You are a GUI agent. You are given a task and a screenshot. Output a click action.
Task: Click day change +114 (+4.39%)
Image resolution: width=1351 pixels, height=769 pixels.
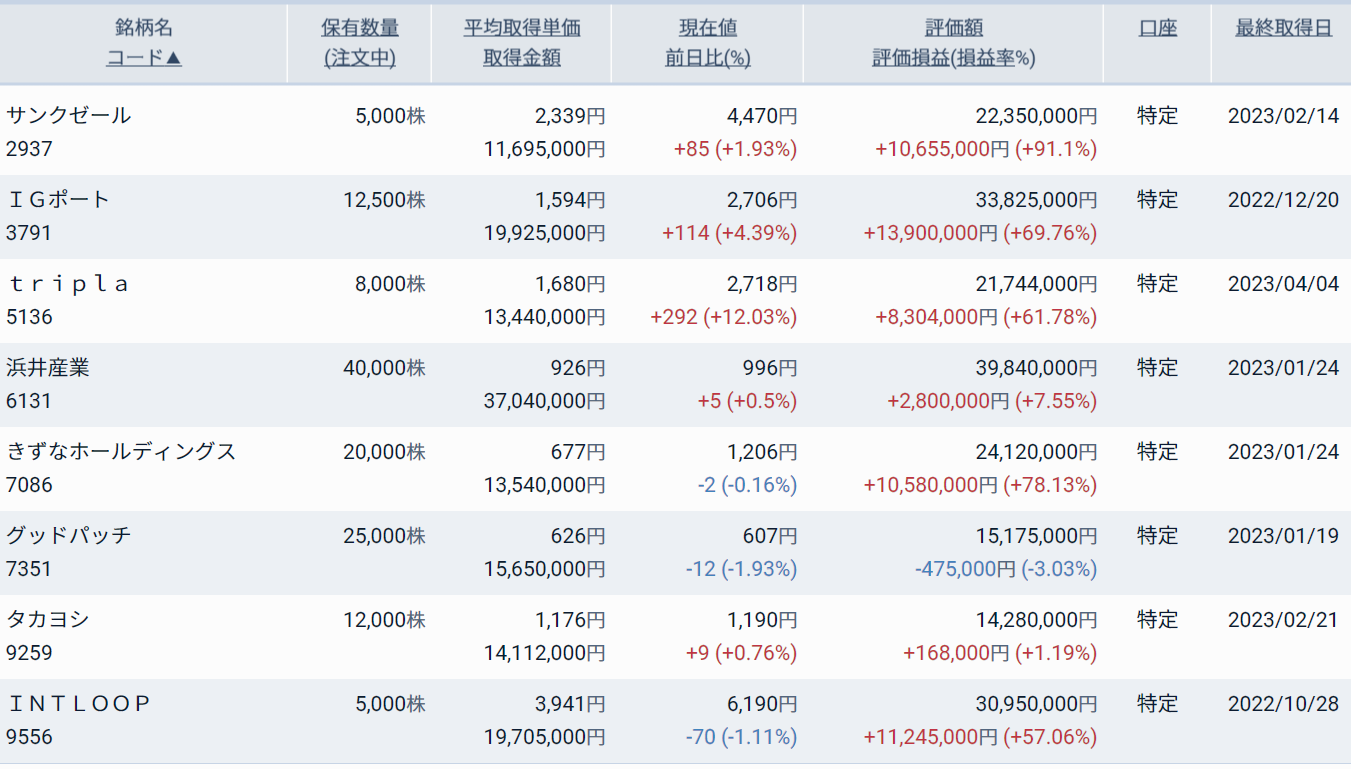[x=730, y=233]
